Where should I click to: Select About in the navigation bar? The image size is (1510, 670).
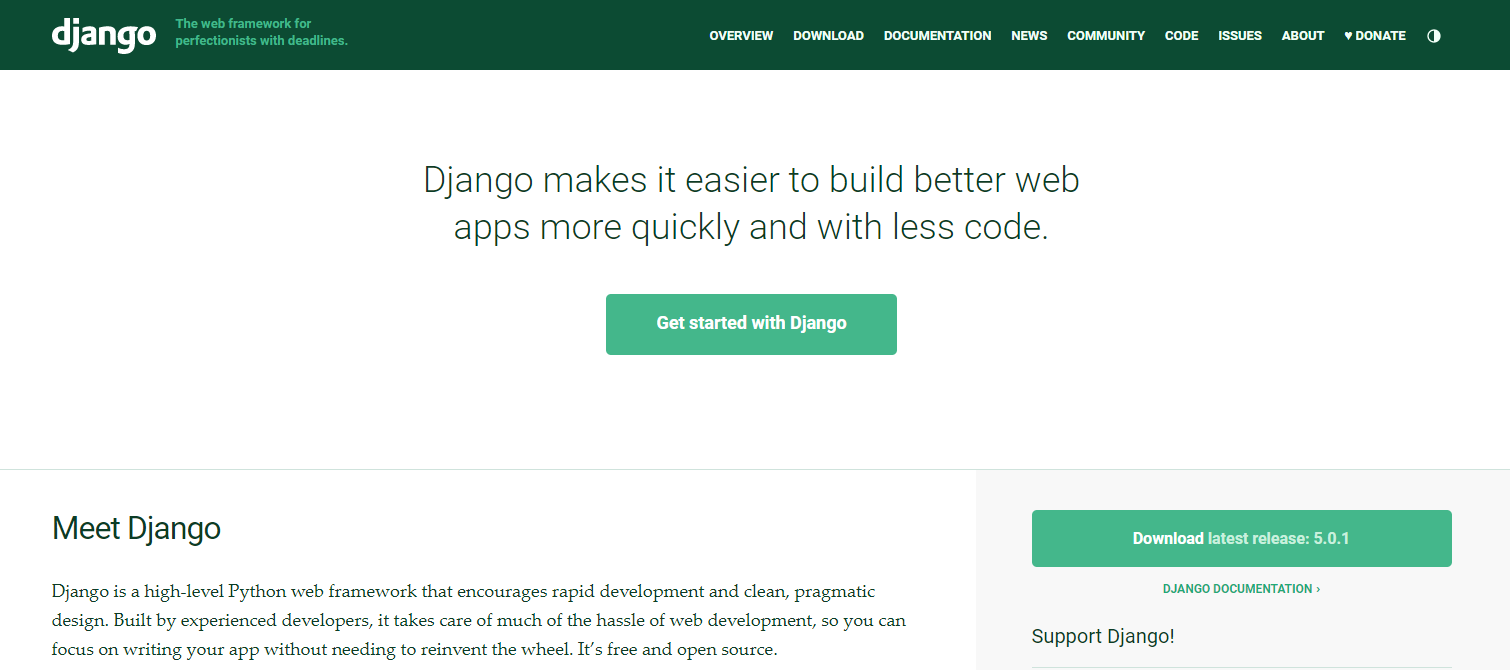point(1303,36)
